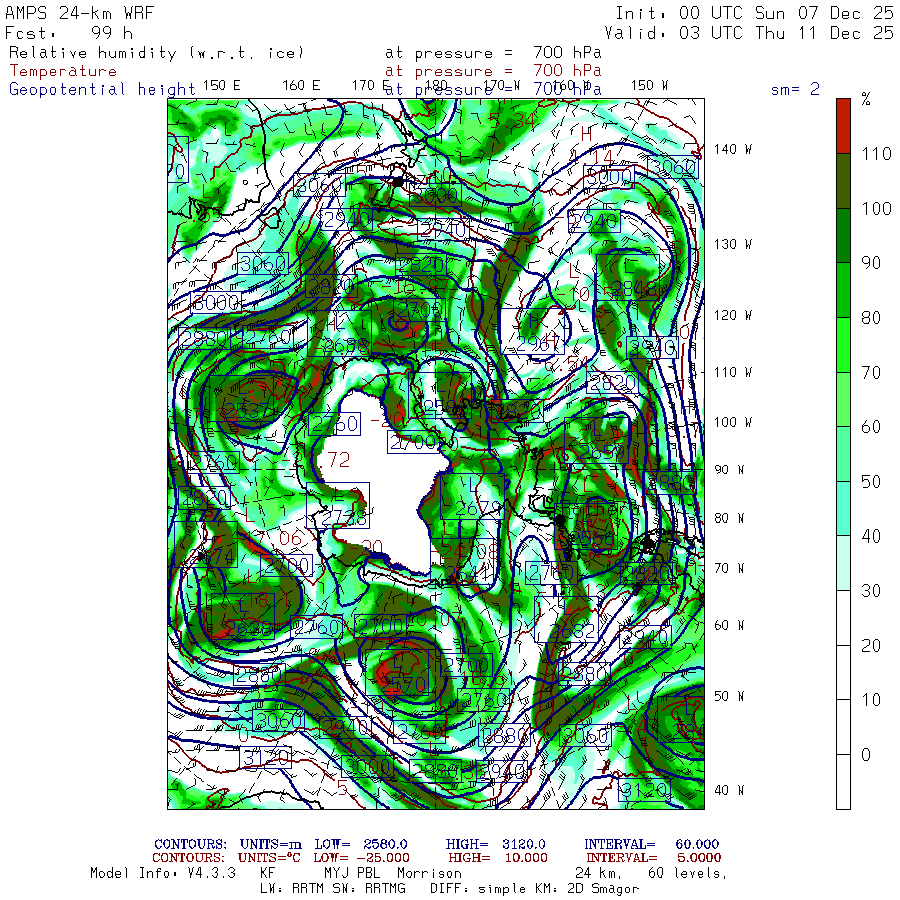Click the pale 30-40% colorbar segment
Viewport: 900px width, 900px height.
[844, 562]
